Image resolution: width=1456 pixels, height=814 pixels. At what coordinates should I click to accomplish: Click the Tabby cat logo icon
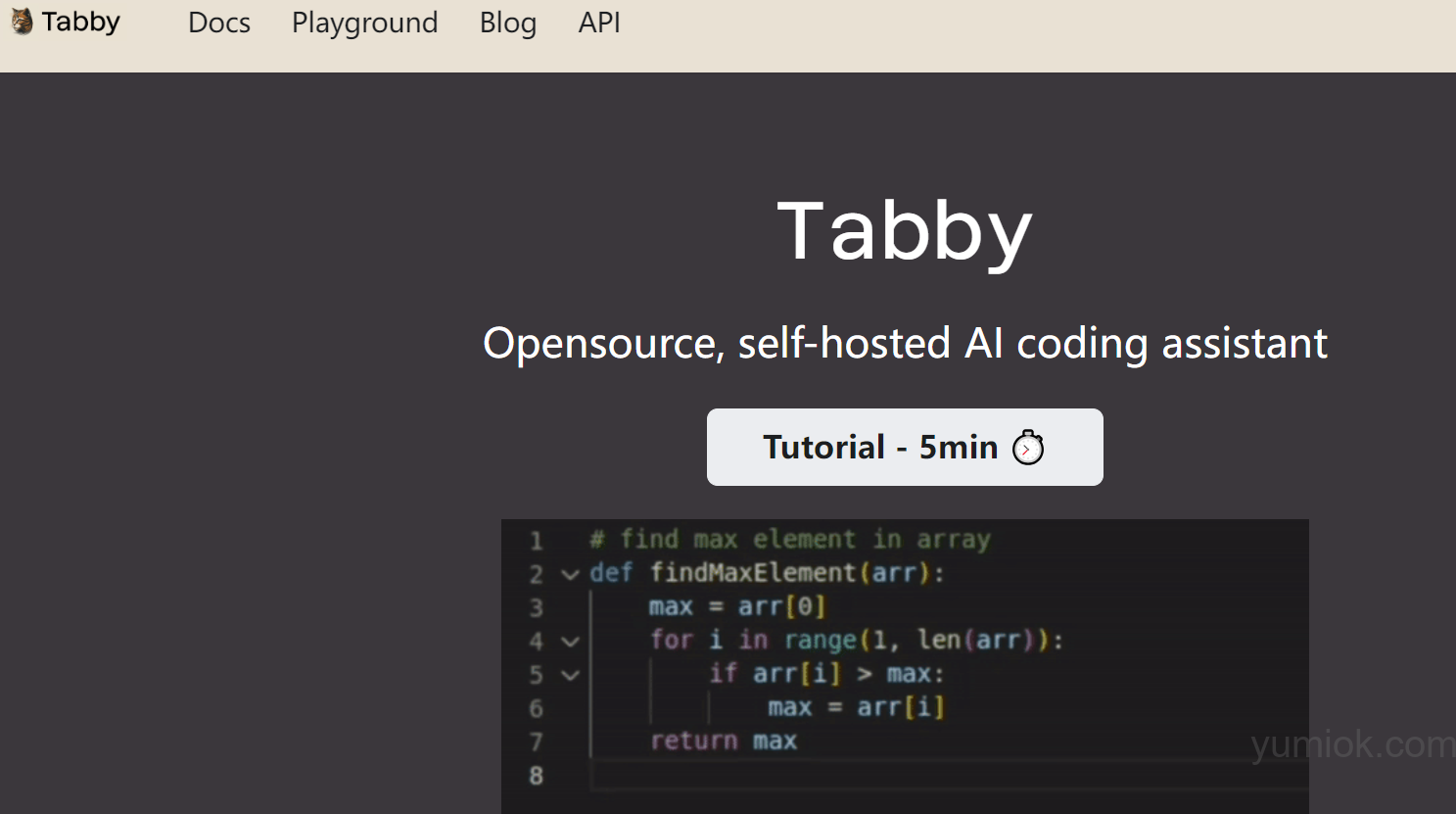22,22
